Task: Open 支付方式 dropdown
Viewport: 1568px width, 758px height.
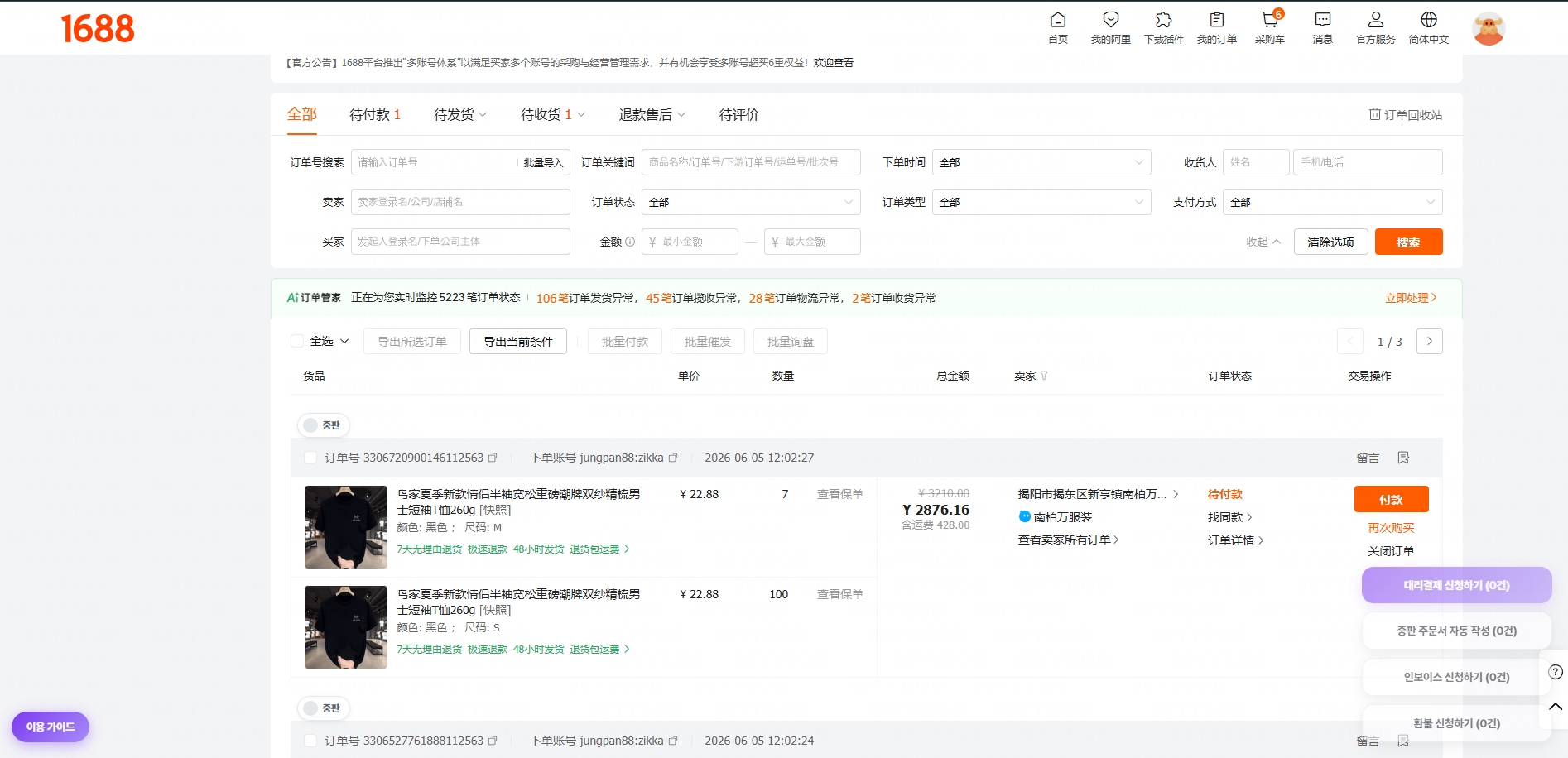Action: (x=1333, y=202)
